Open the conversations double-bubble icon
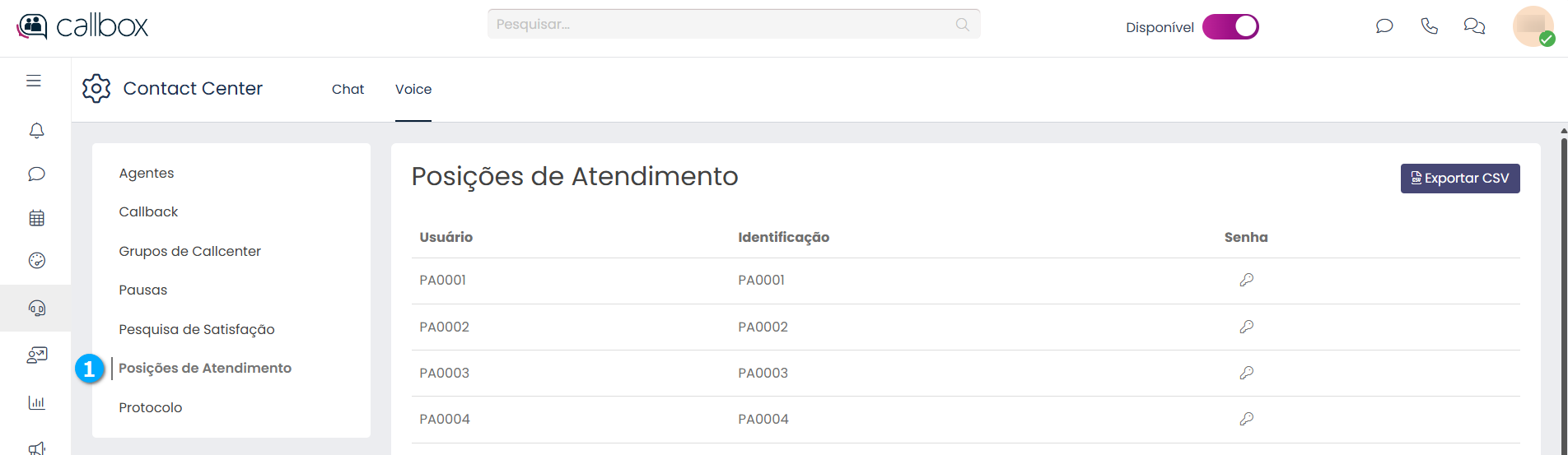 click(x=1474, y=26)
